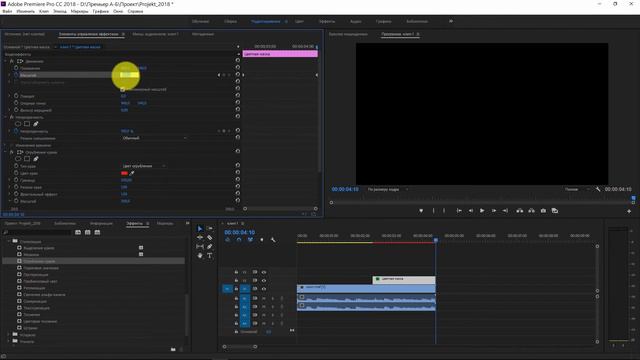The height and width of the screenshot is (360, 640).
Task: Switch to the Метаданные tab
Action: [x=203, y=34]
